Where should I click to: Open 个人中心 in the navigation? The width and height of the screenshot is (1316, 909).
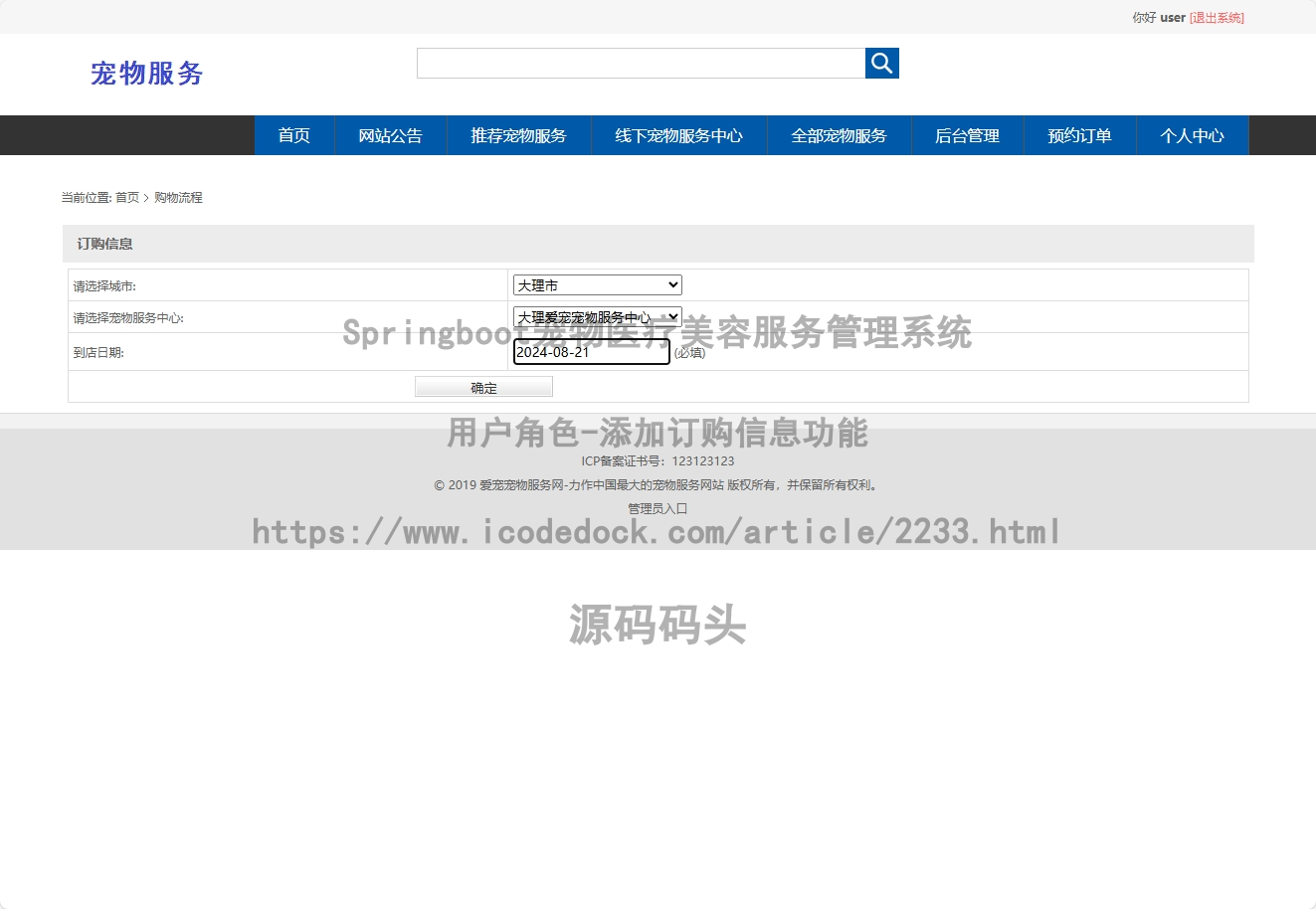point(1193,135)
